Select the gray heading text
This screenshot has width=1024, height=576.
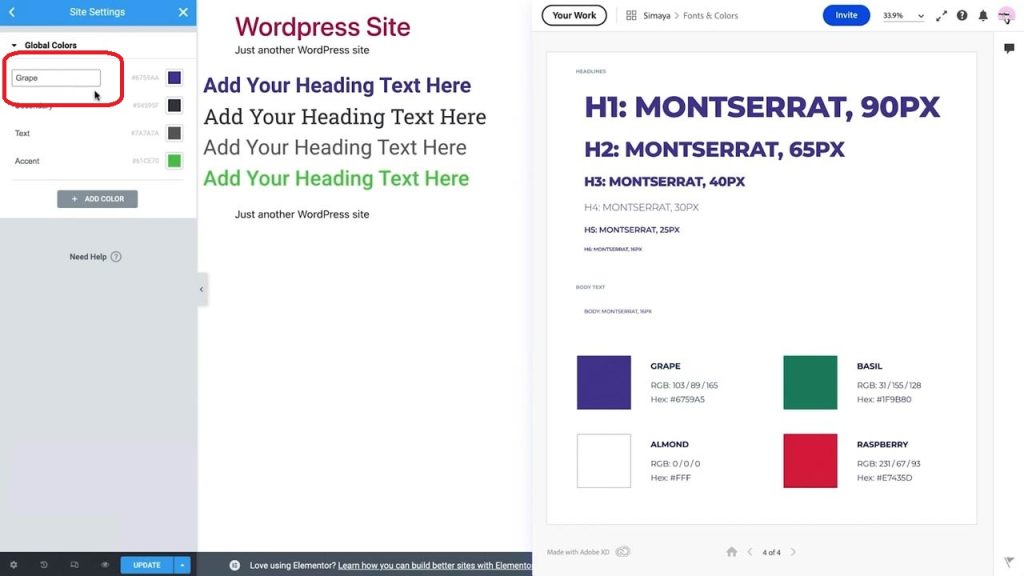point(335,148)
